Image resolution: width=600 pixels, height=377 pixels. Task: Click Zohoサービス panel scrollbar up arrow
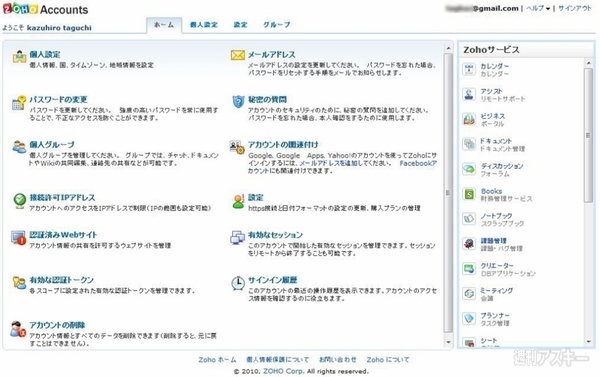click(x=589, y=63)
